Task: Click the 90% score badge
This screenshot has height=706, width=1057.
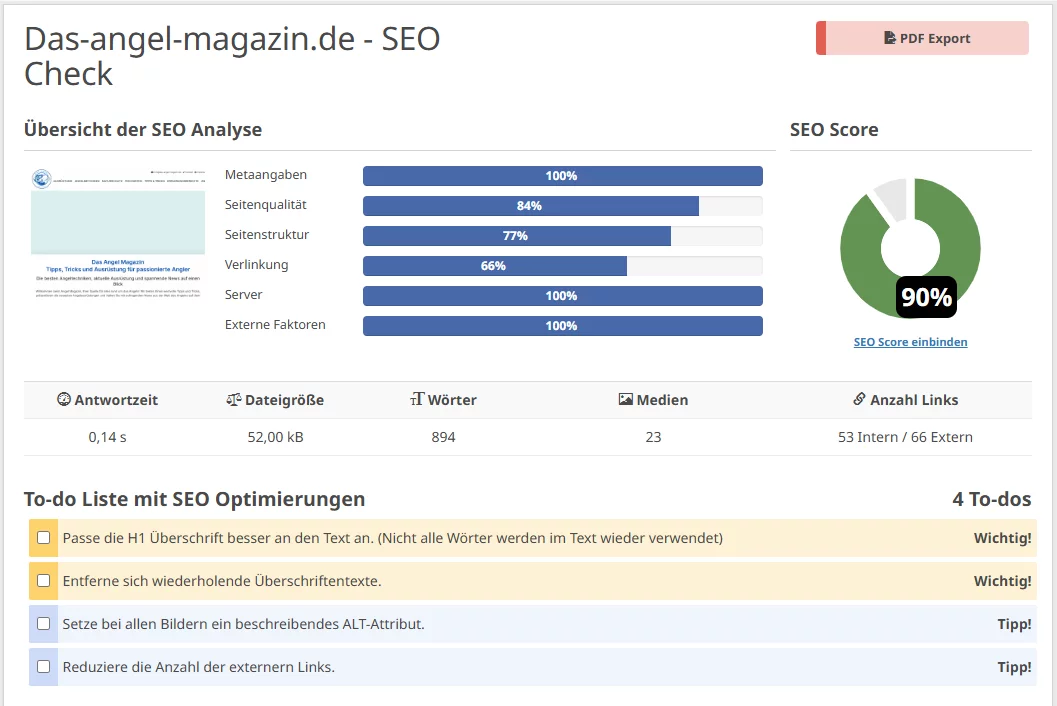Action: [x=926, y=297]
